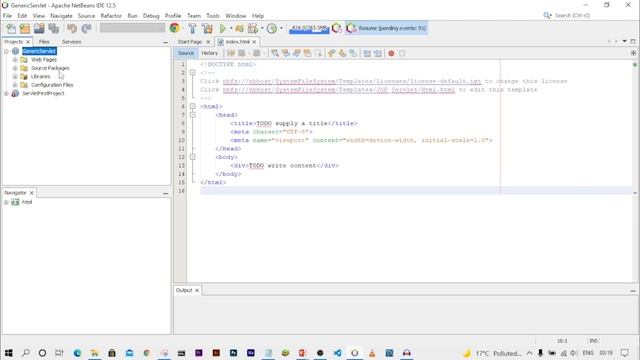
Task: Open the Window menu
Action: tap(236, 16)
